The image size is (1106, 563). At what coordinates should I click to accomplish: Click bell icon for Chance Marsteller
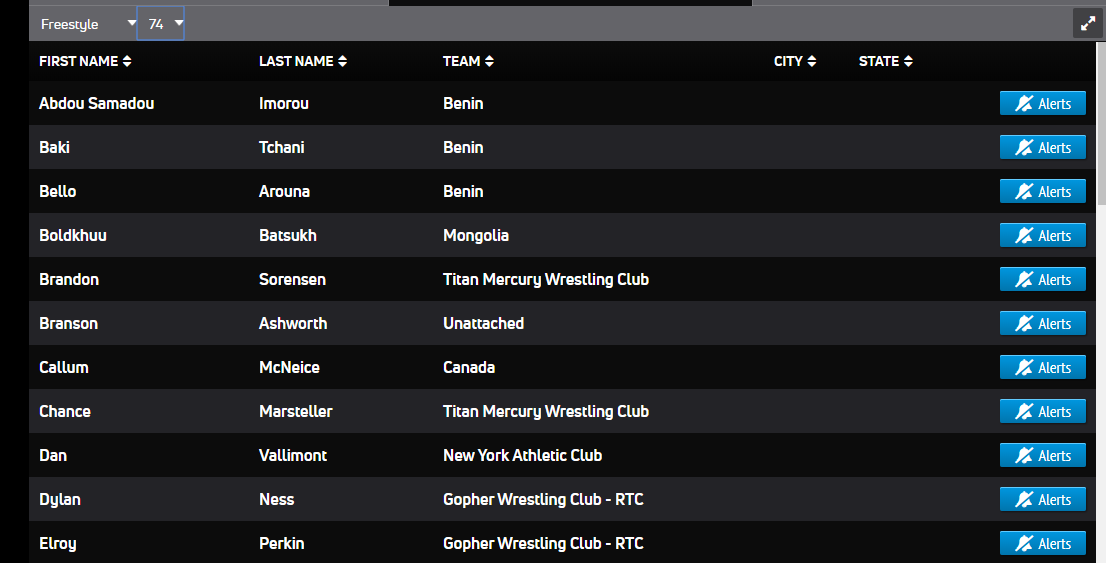click(x=1024, y=411)
